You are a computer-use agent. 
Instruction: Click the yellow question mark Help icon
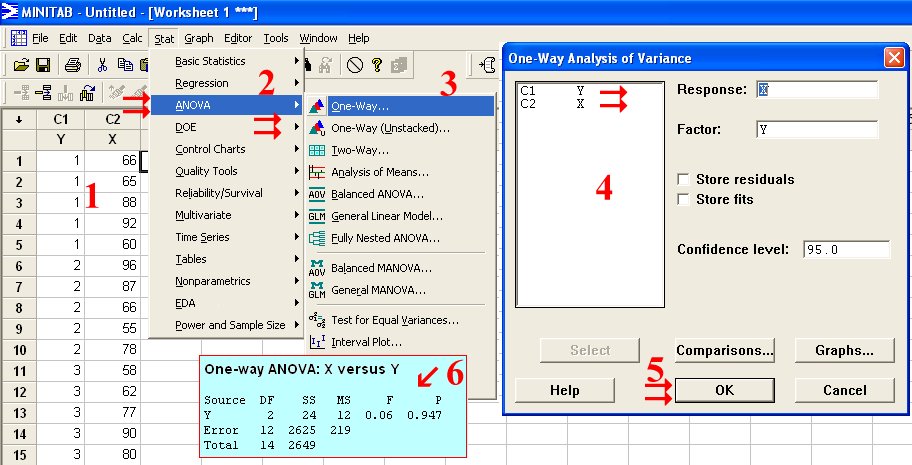377,65
